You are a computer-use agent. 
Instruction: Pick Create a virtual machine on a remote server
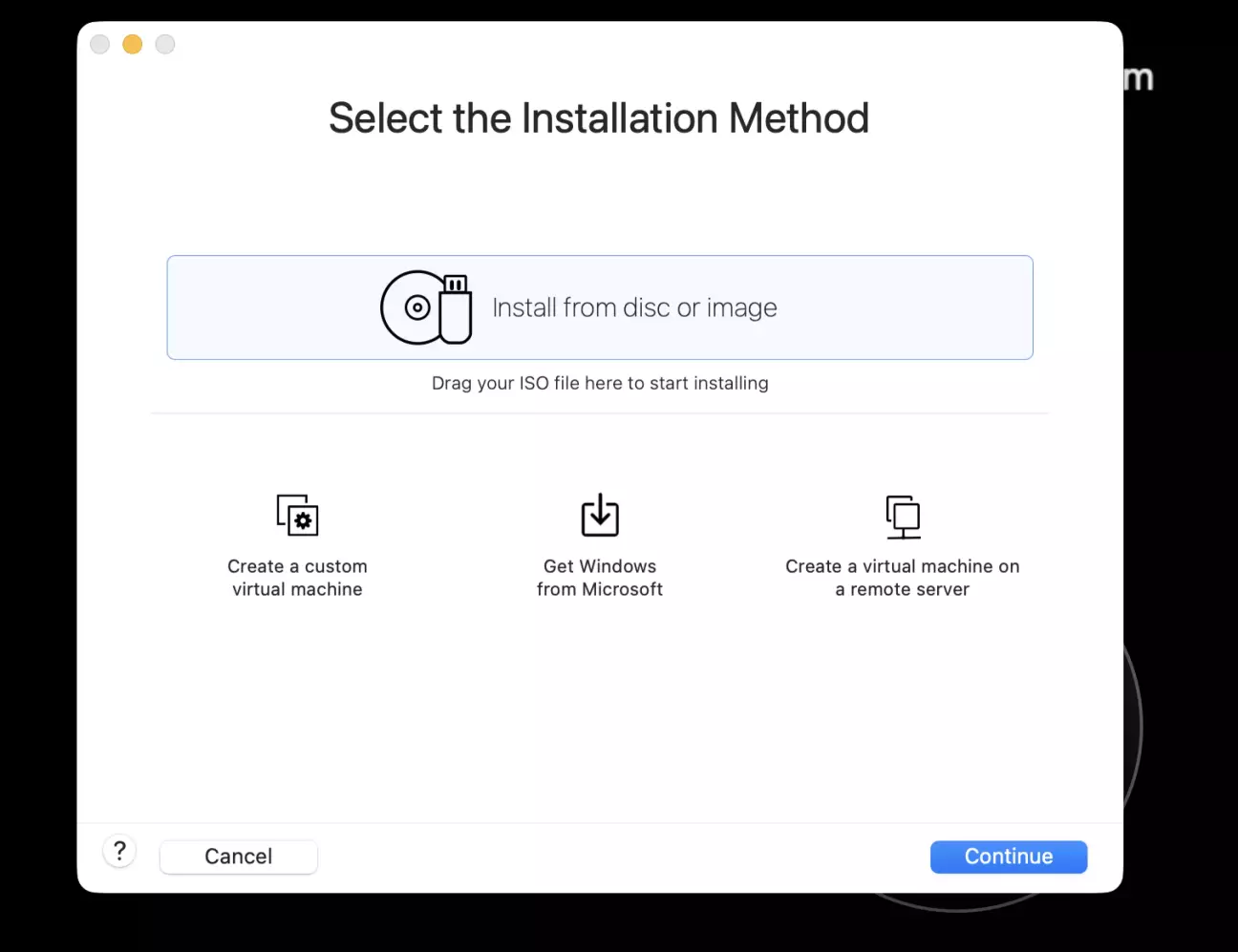pyautogui.click(x=903, y=578)
